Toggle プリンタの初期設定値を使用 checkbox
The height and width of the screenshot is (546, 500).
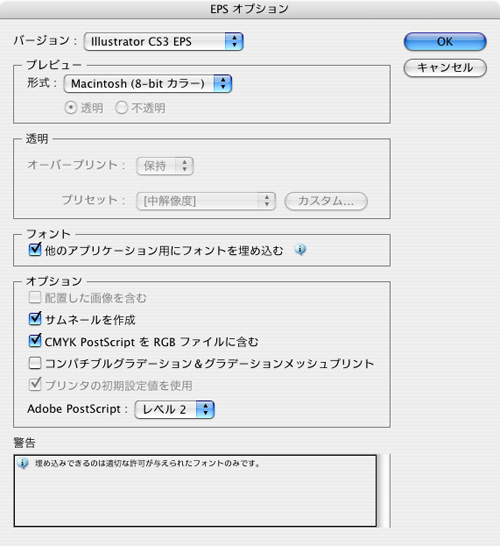tap(35, 384)
